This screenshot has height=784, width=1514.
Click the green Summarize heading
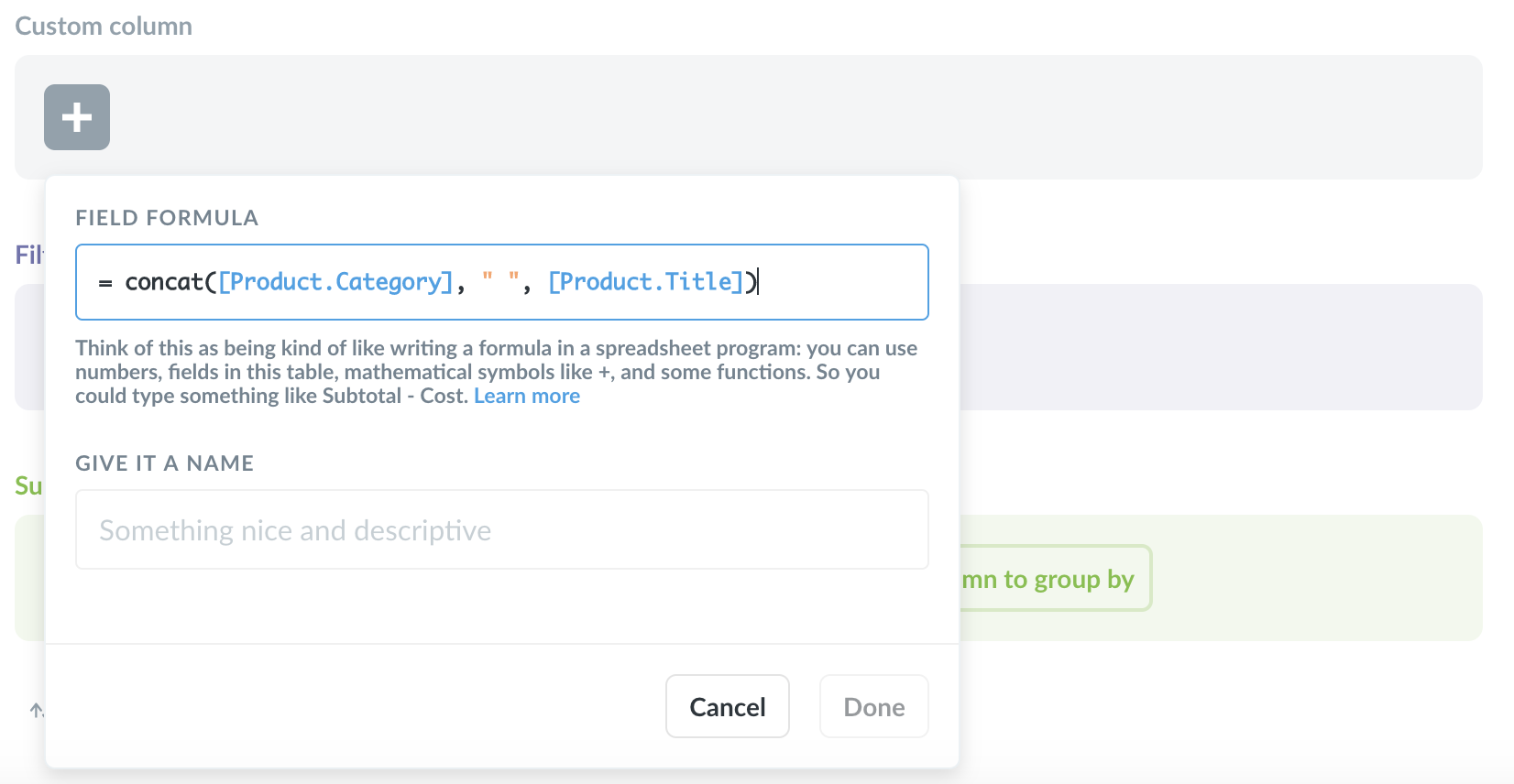[28, 485]
